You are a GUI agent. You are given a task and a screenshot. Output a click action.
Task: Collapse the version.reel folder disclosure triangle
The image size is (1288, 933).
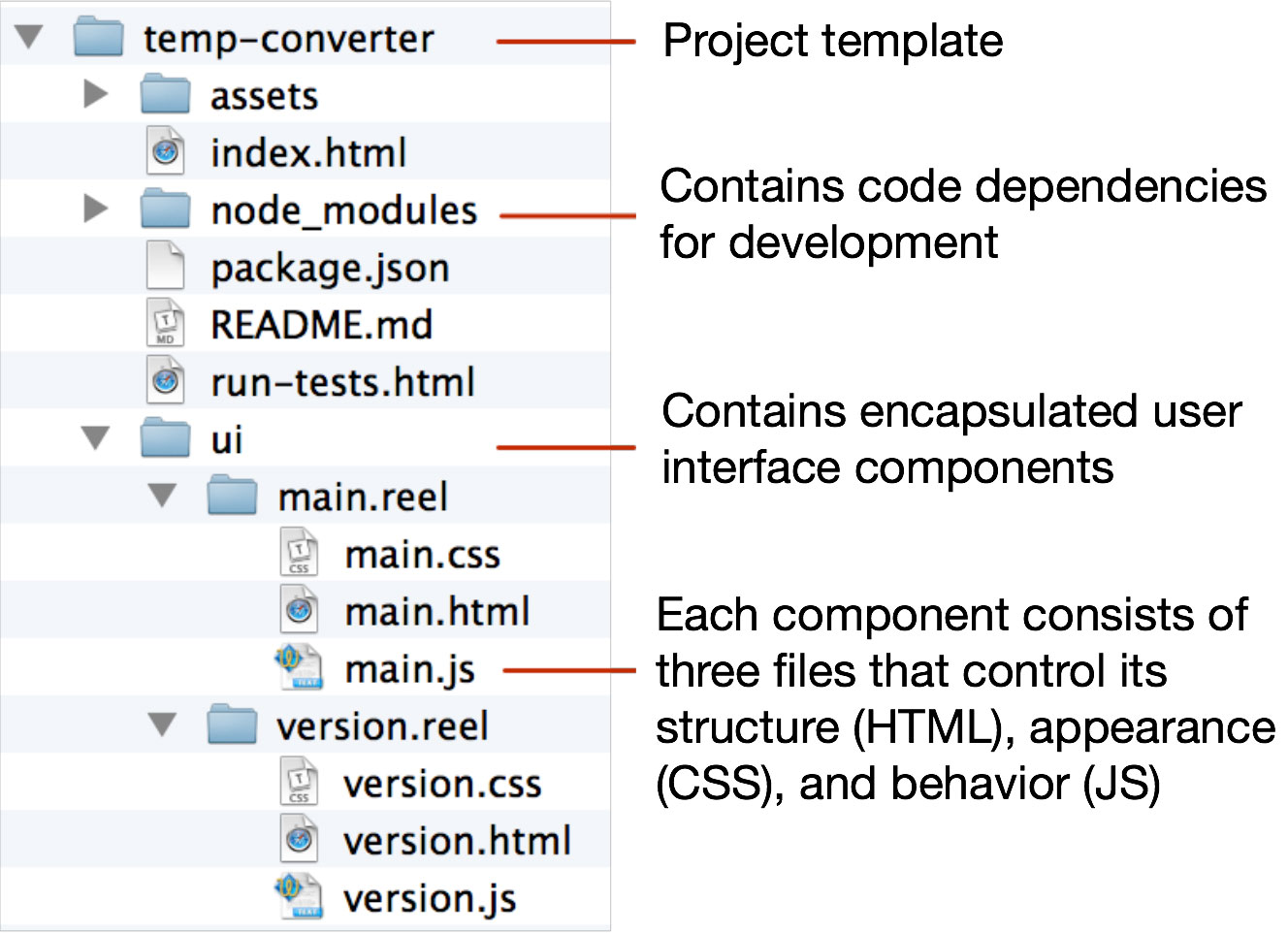[x=162, y=724]
